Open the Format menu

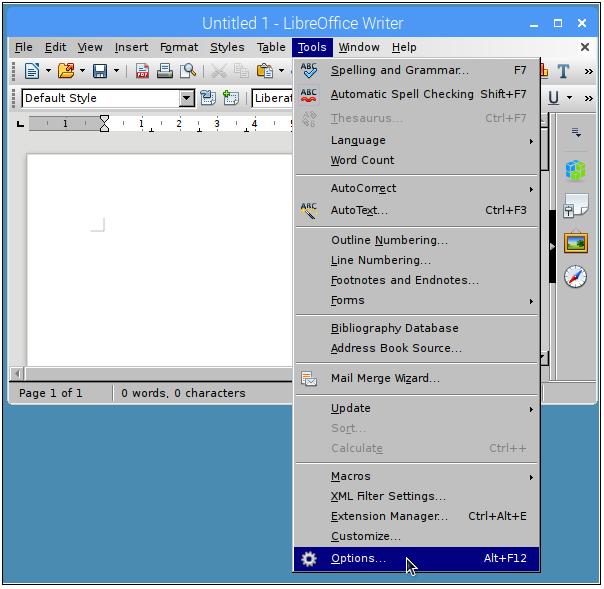click(179, 47)
